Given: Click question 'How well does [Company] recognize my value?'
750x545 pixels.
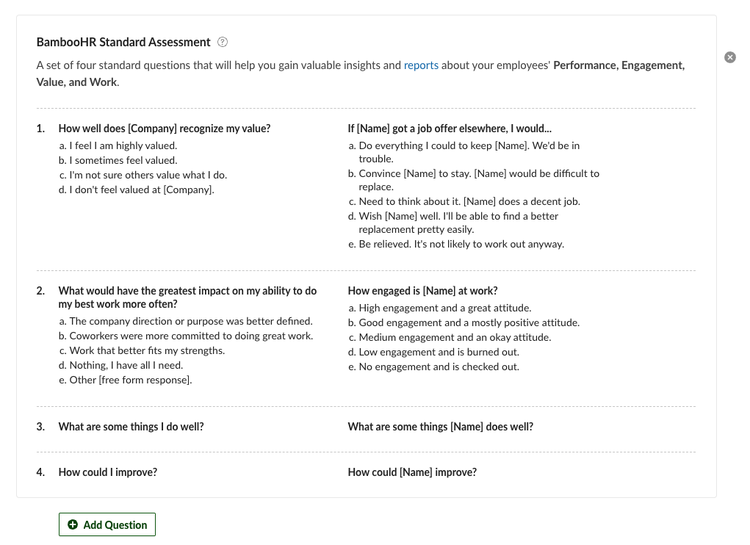Looking at the screenshot, I should pyautogui.click(x=165, y=128).
